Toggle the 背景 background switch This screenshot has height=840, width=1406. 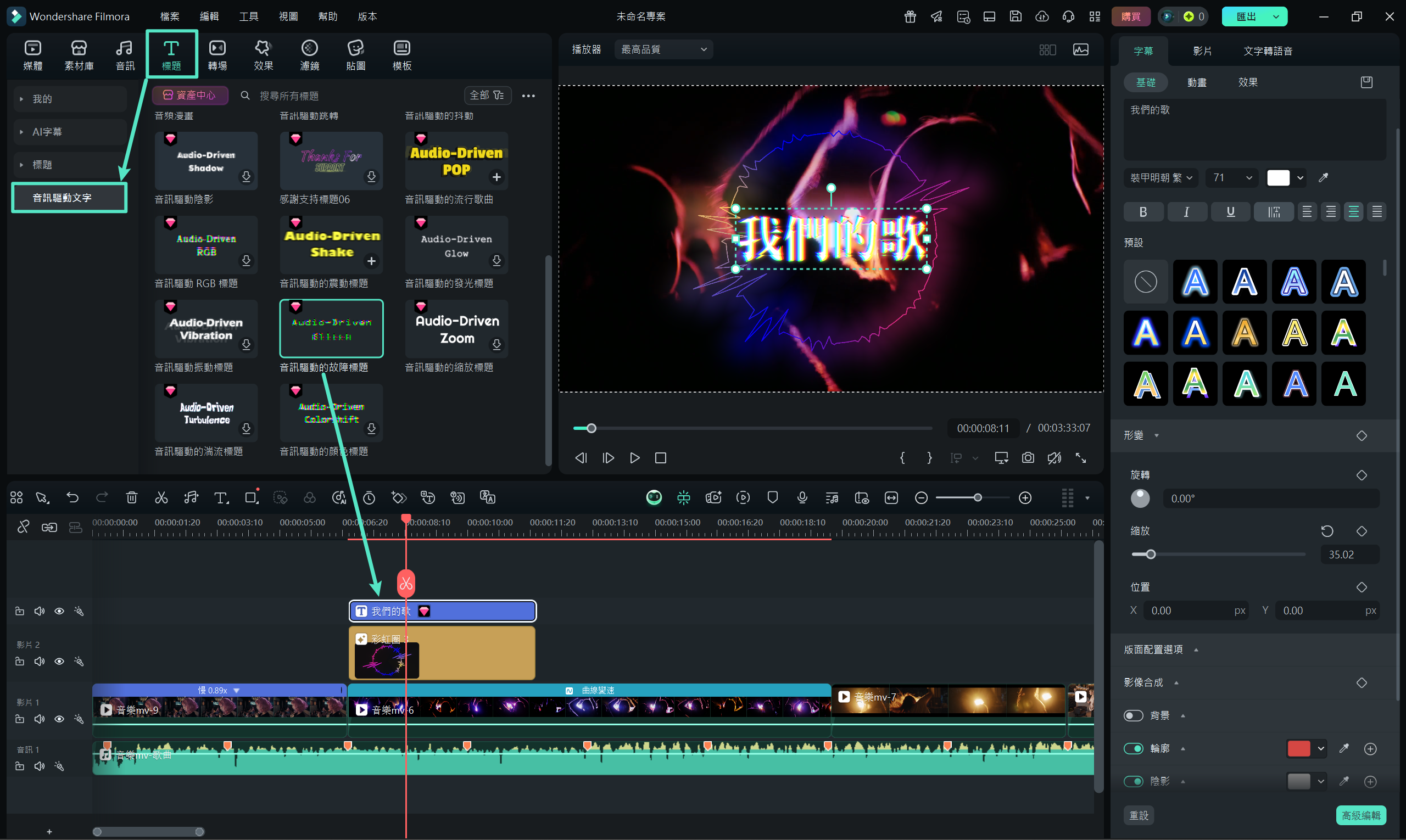[x=1134, y=715]
